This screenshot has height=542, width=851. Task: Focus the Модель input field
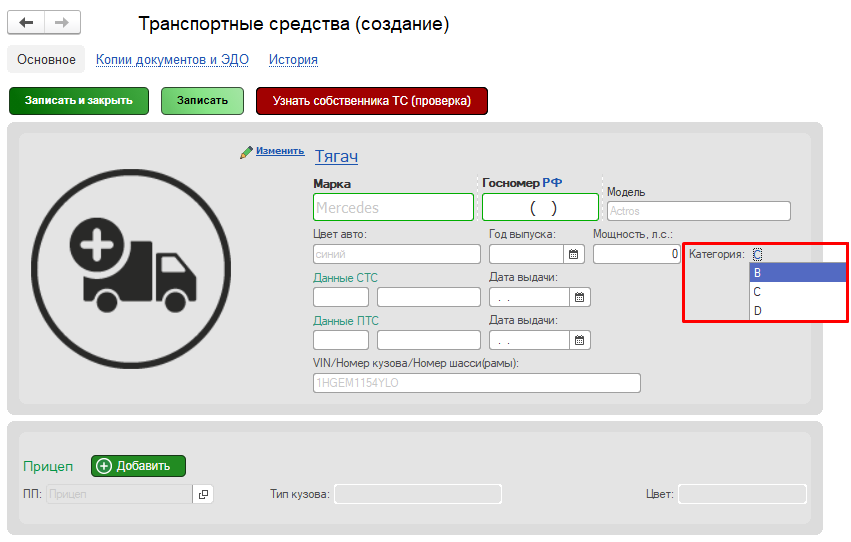(698, 211)
